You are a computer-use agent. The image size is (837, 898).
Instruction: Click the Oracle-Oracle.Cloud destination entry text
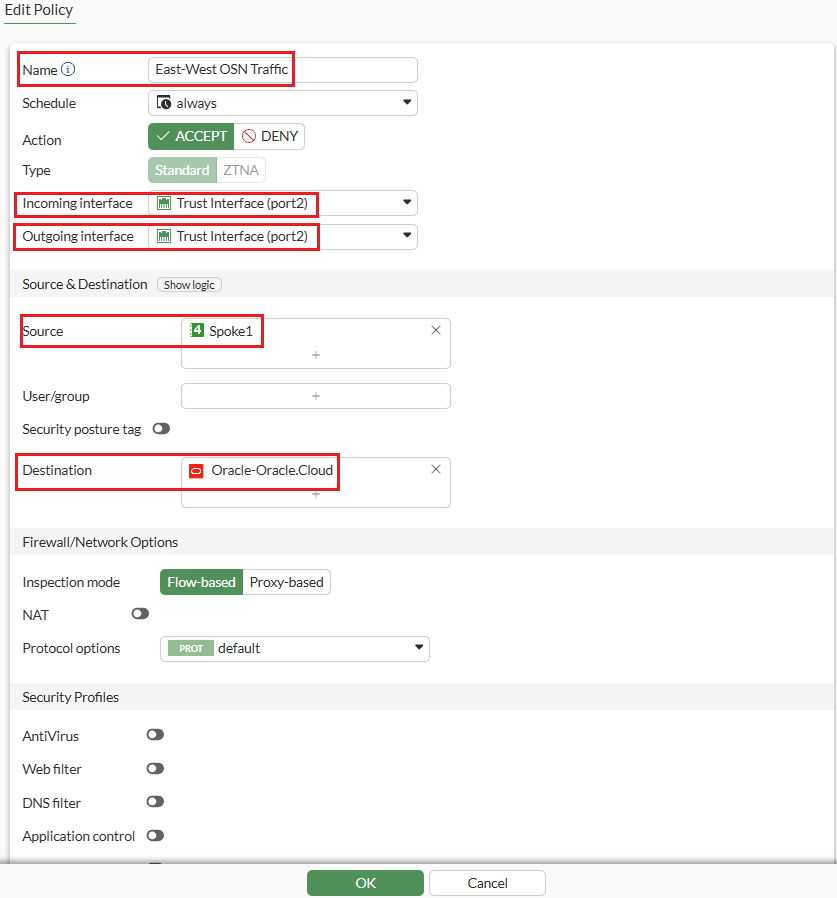[x=272, y=470]
